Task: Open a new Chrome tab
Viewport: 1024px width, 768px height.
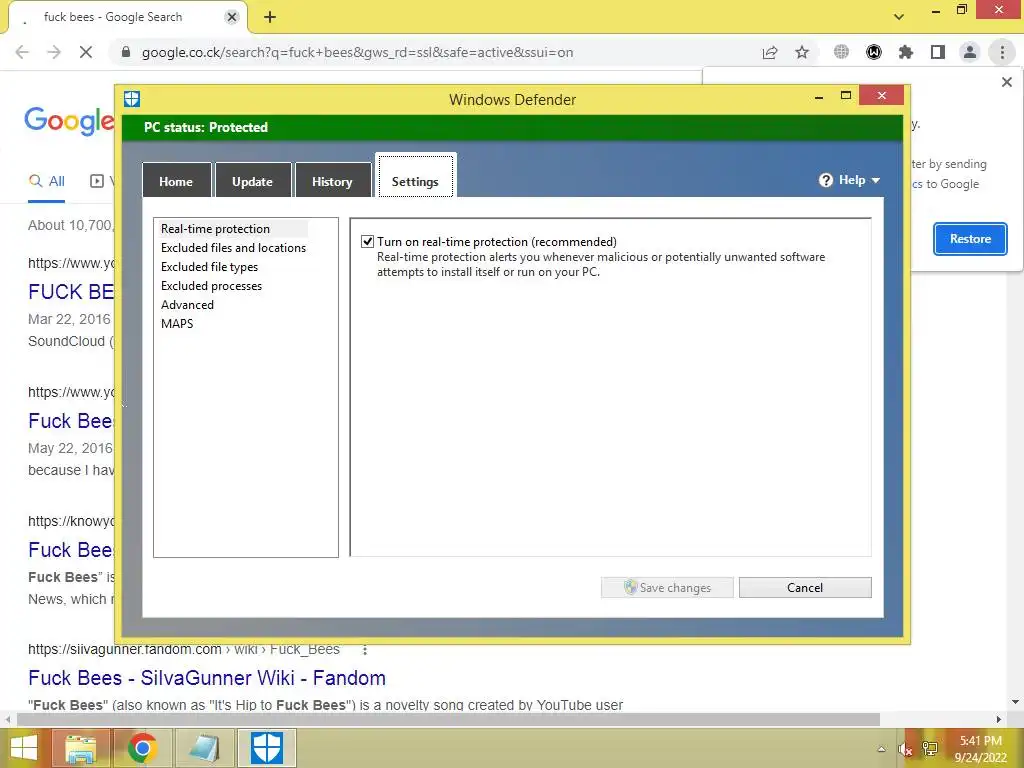Action: click(270, 17)
